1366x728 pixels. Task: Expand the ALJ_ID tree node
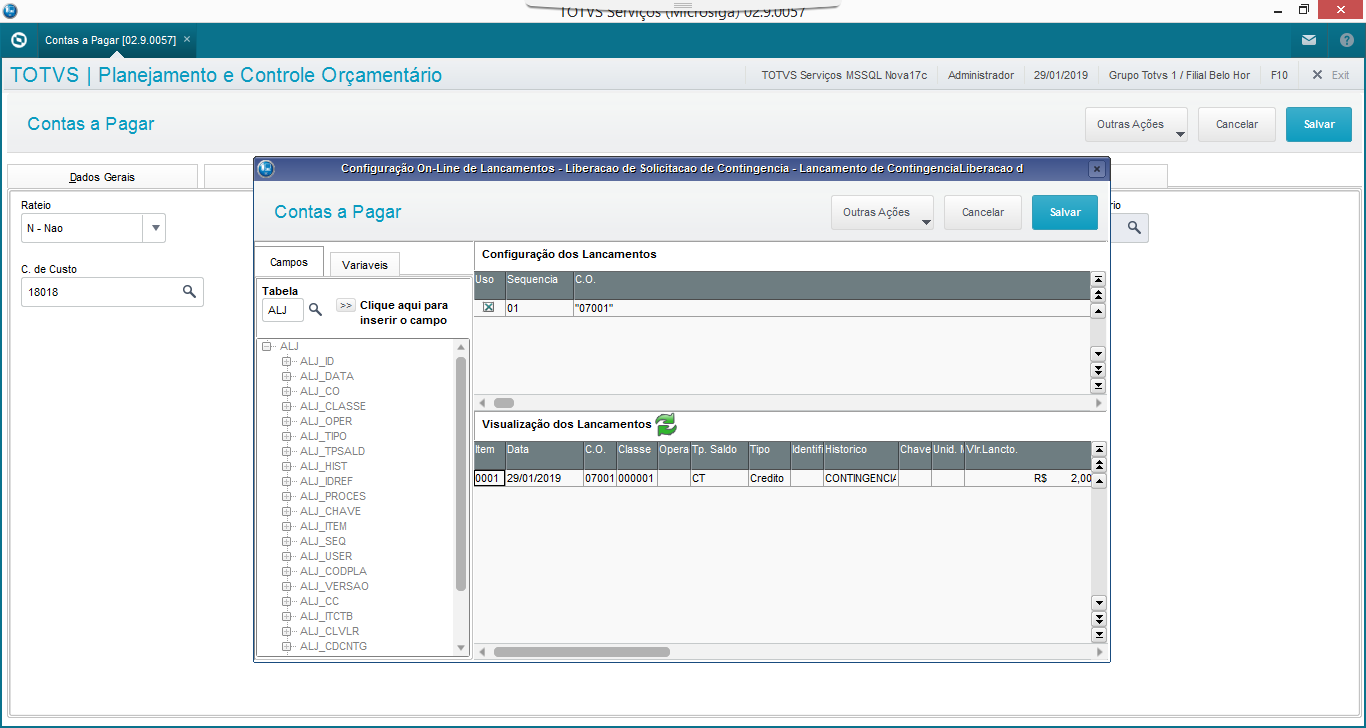[287, 361]
